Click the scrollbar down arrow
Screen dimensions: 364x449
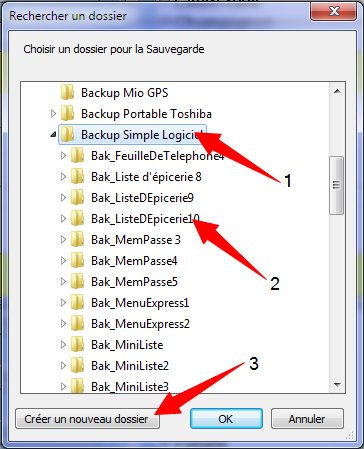tap(337, 385)
